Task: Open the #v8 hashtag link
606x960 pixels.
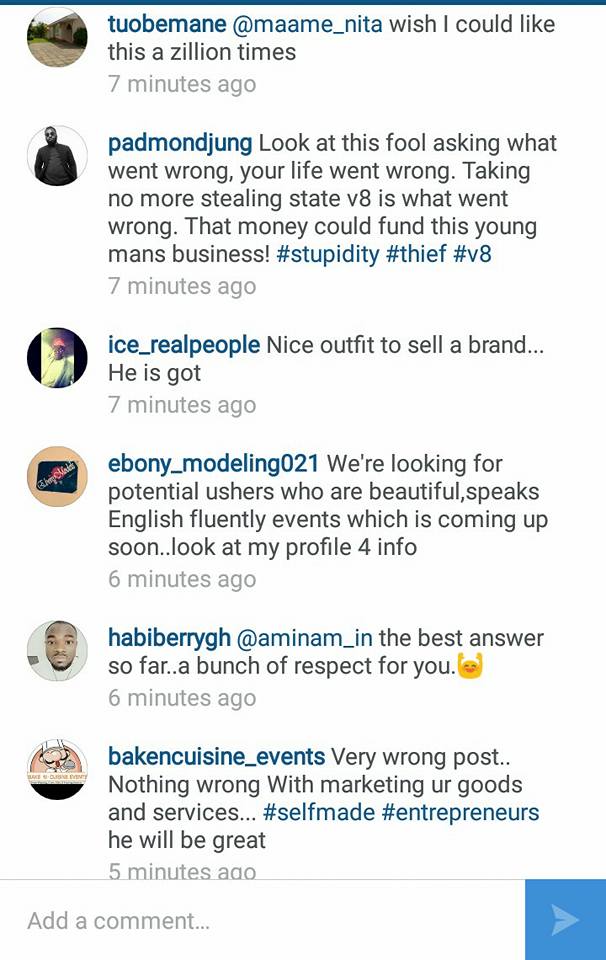Action: 472,254
